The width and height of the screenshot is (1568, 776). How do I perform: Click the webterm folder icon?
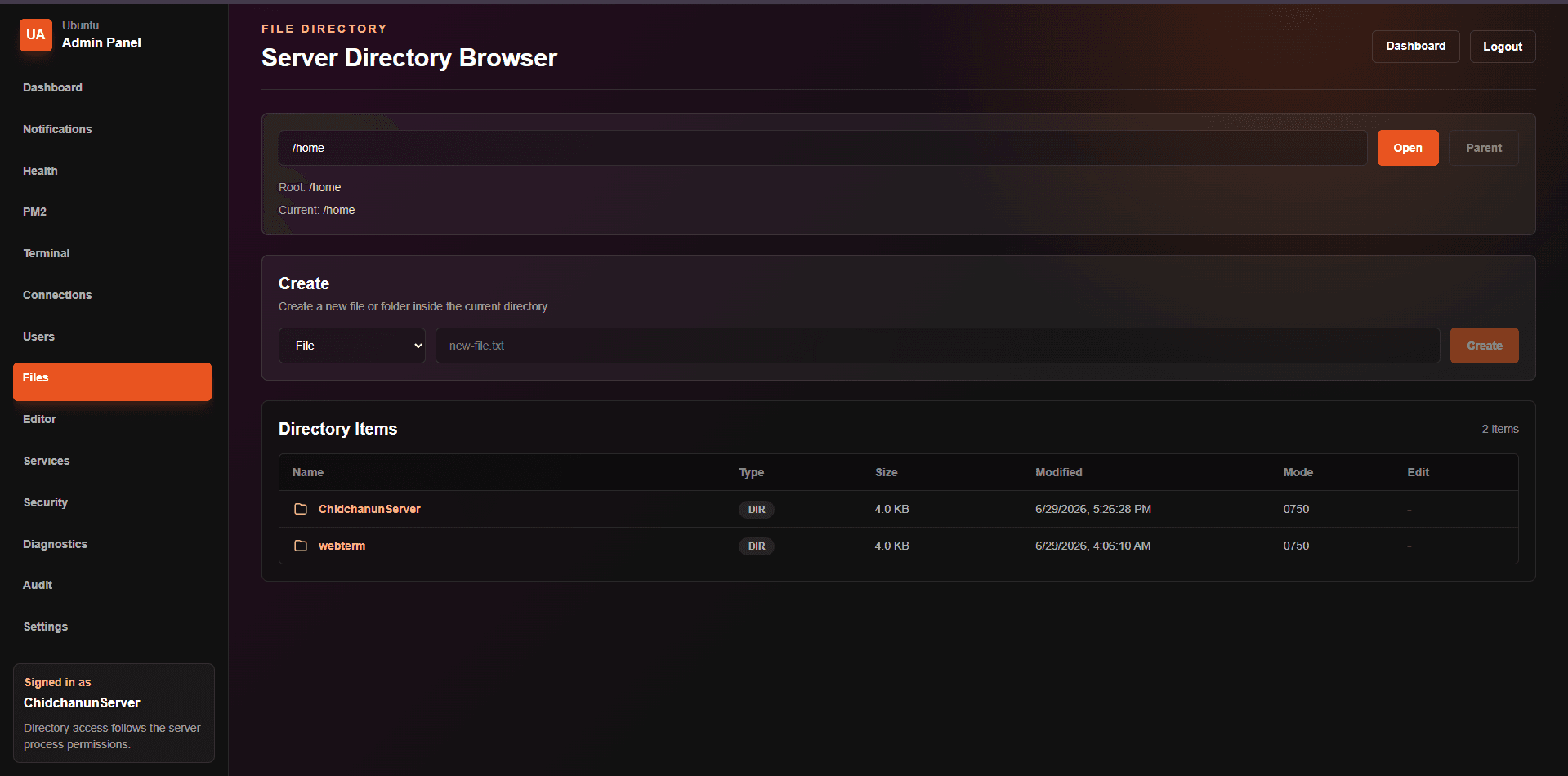[x=301, y=546]
